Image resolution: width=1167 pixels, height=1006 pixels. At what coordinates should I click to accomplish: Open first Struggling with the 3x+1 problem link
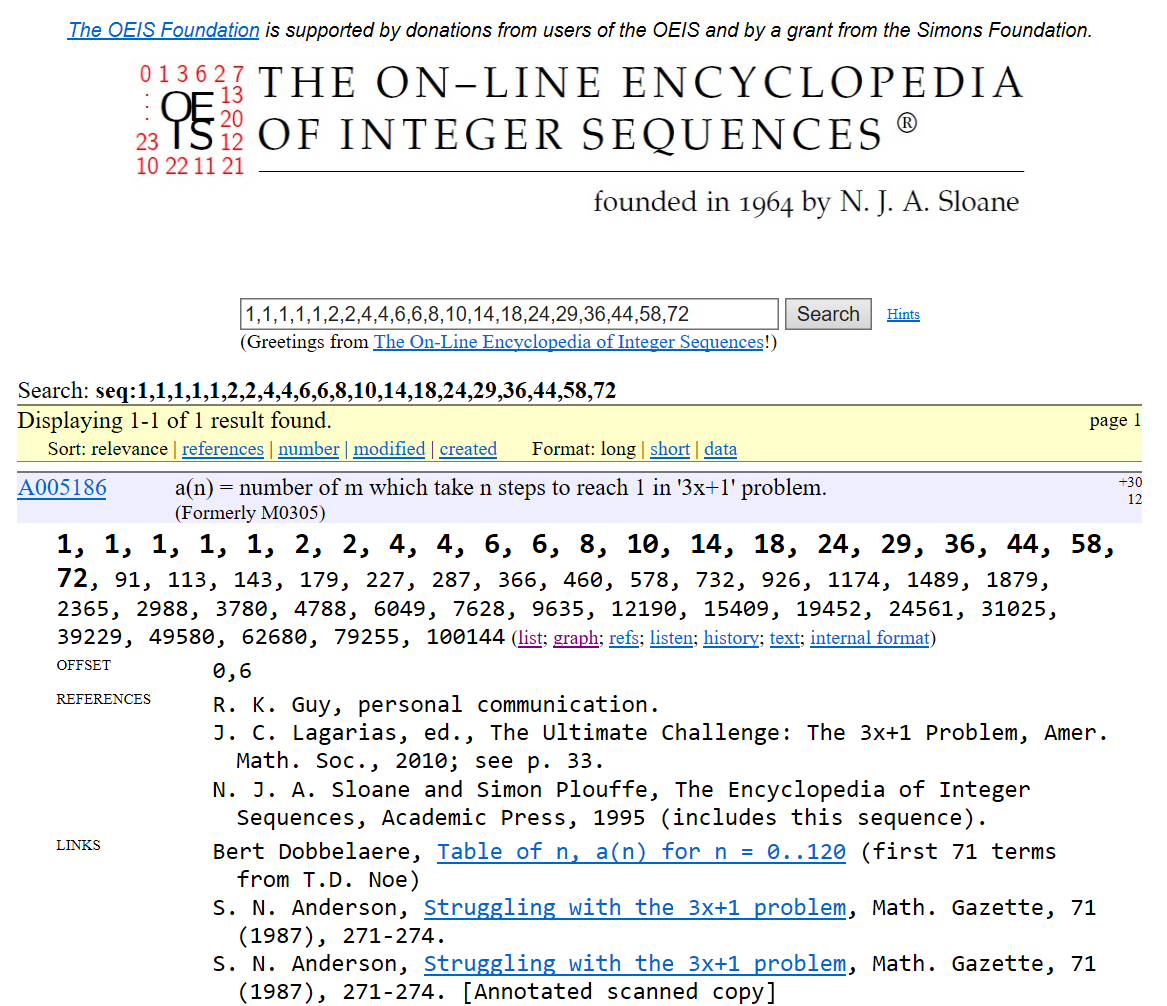[635, 907]
